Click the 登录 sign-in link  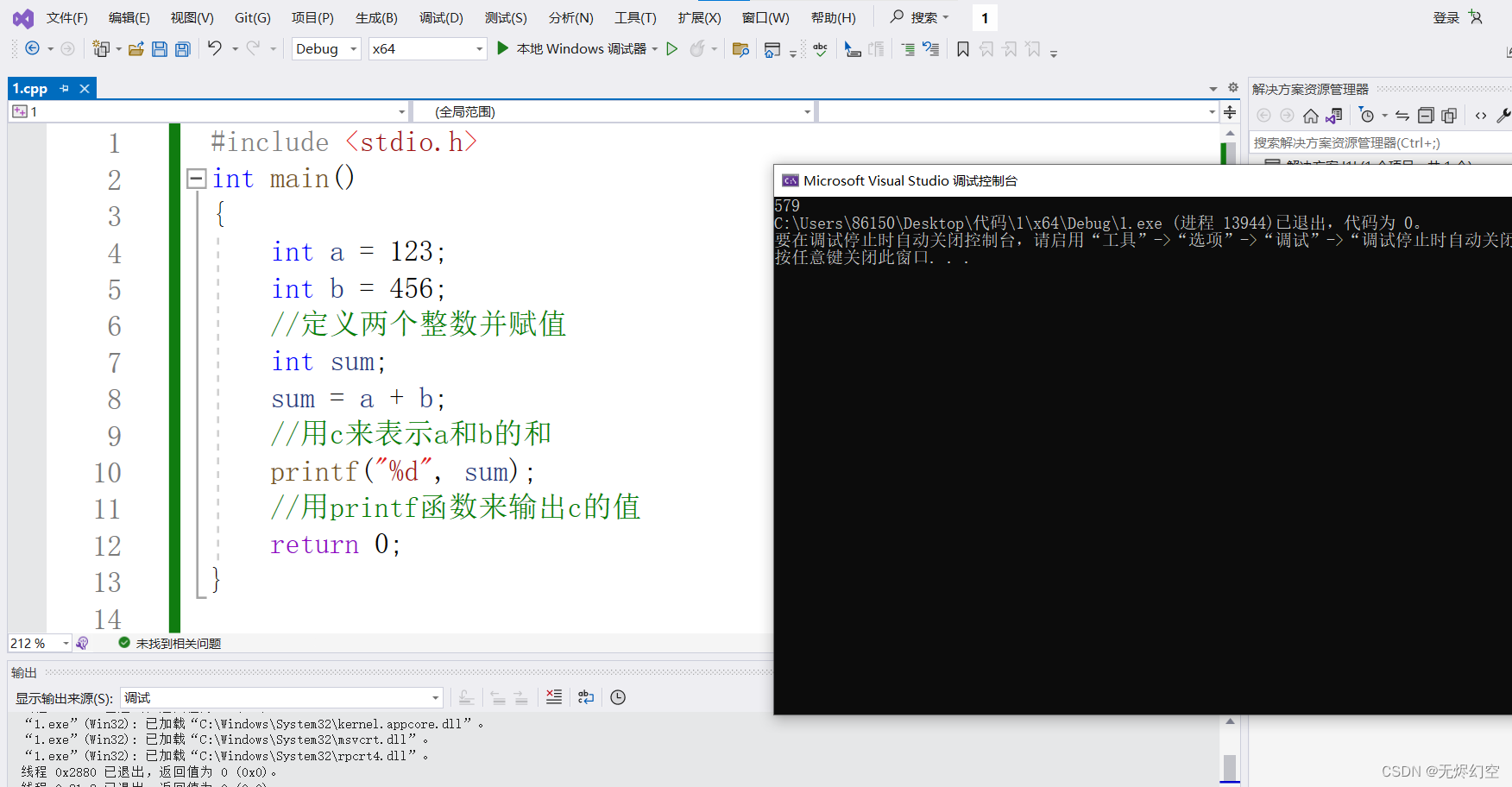tap(1446, 17)
